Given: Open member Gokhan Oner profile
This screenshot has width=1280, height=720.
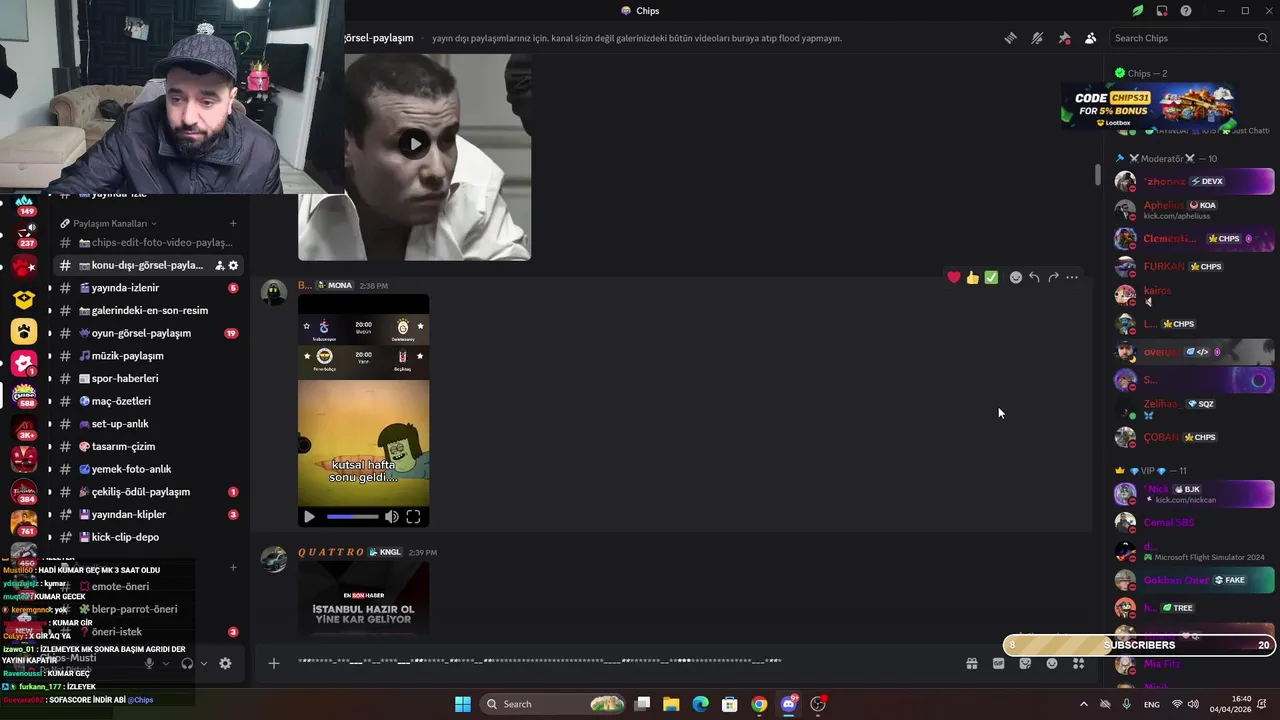Looking at the screenshot, I should click(1195, 580).
